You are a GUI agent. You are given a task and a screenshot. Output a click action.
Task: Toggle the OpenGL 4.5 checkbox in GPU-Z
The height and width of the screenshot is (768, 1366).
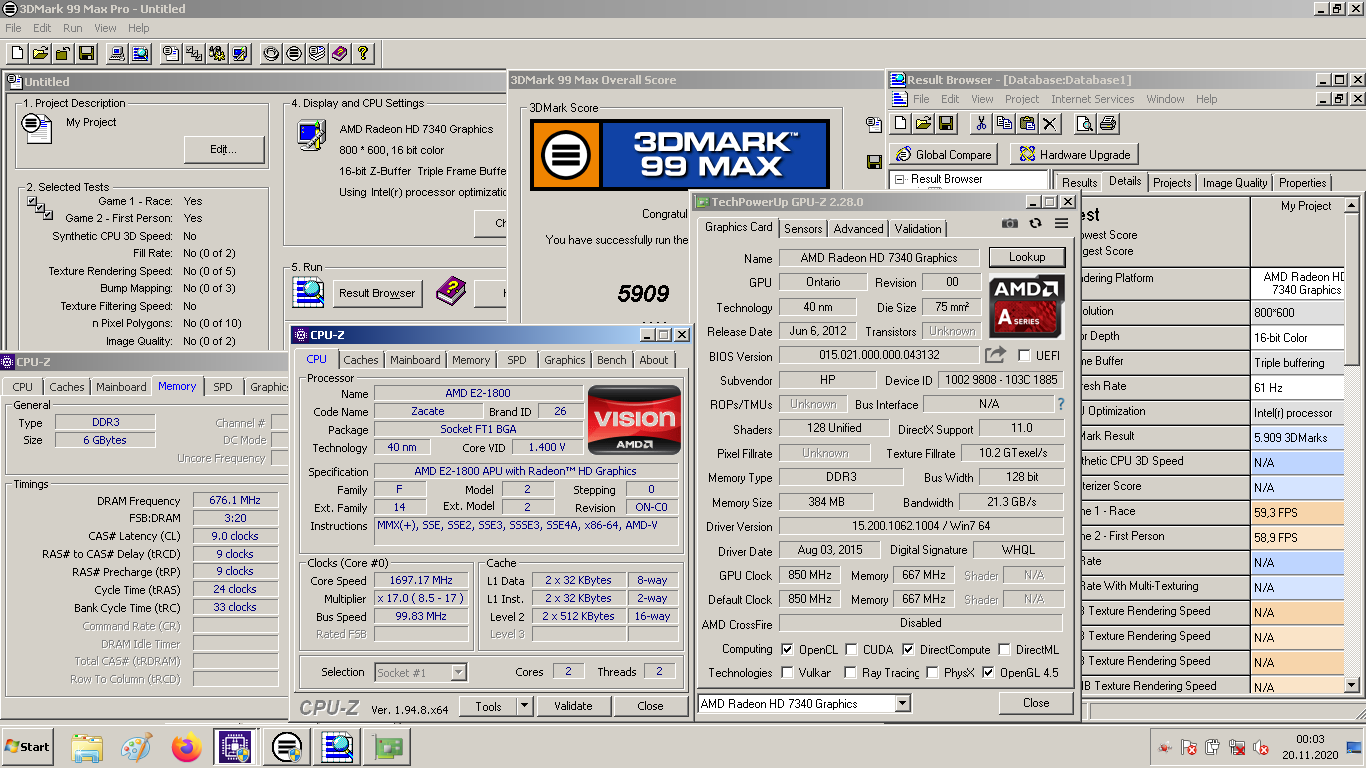pos(989,673)
